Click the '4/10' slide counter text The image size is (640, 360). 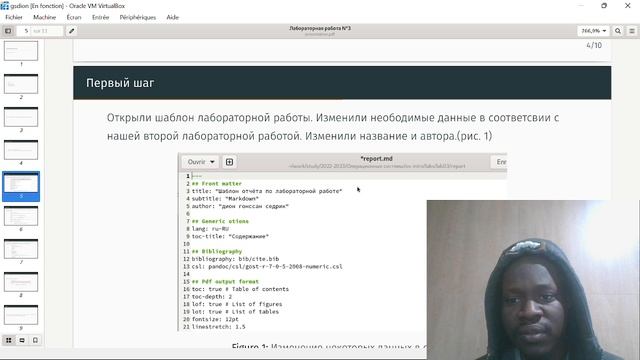coord(594,45)
